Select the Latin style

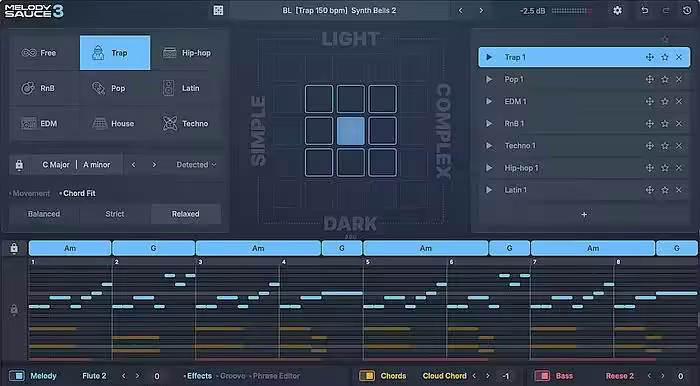(186, 88)
